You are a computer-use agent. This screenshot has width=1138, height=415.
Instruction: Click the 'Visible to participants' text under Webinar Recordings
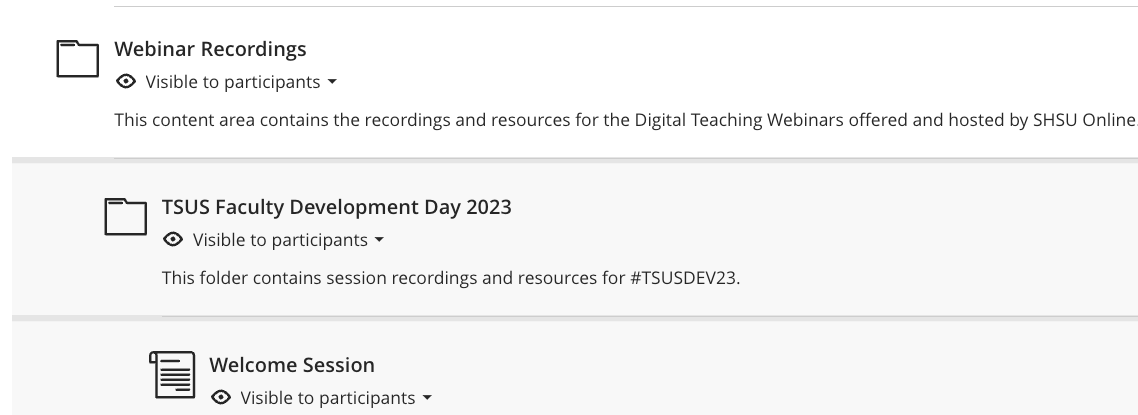[x=233, y=82]
